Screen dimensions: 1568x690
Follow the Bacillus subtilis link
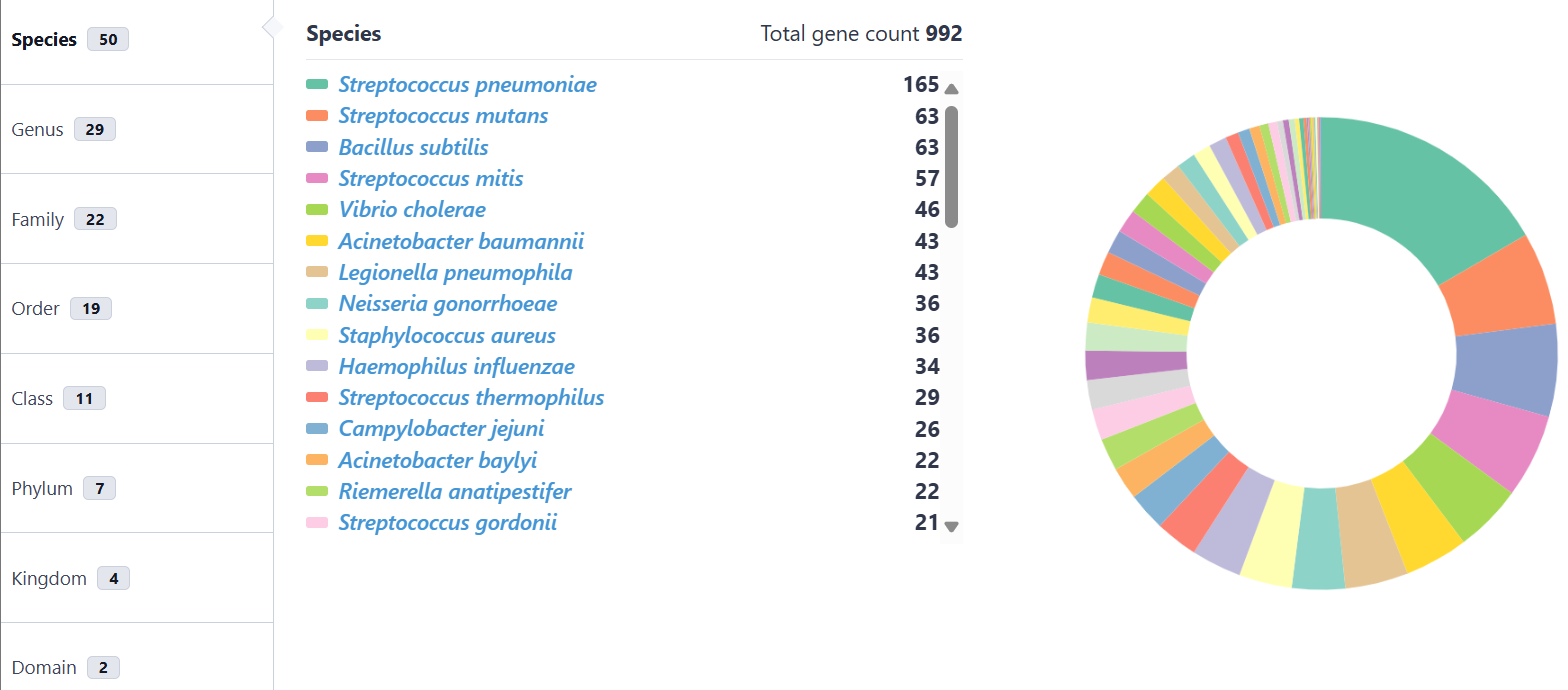pos(413,148)
